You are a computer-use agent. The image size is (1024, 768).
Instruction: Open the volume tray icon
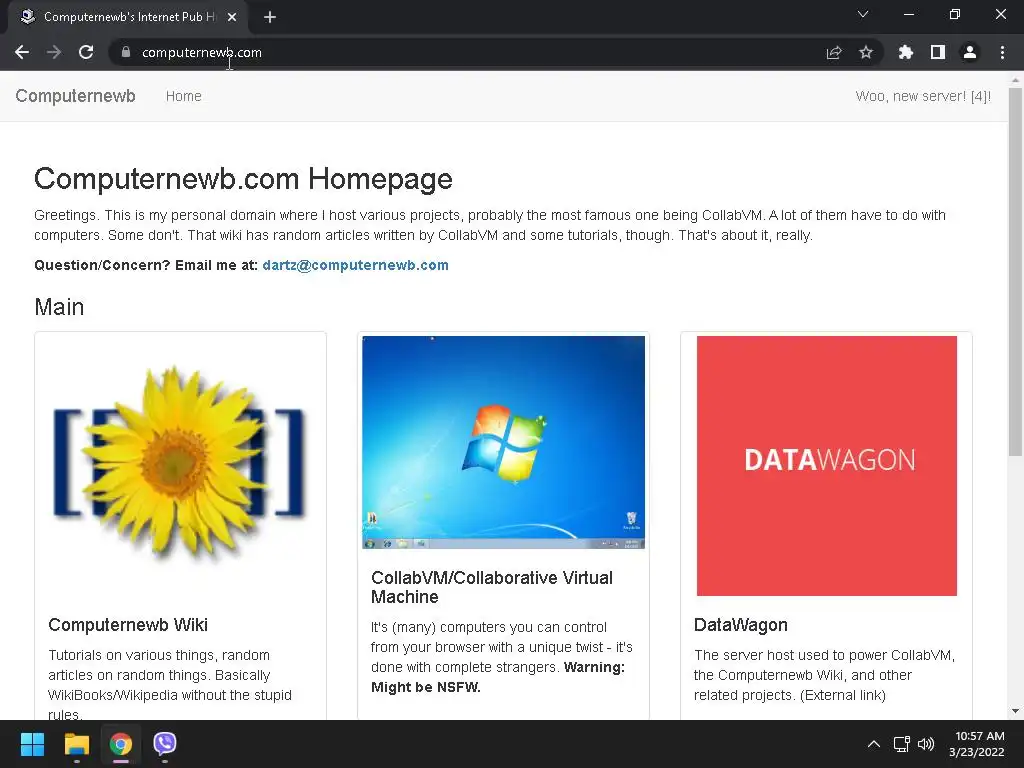point(926,744)
